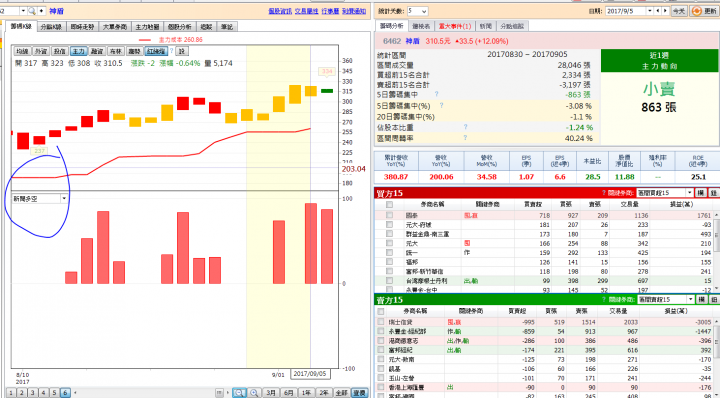The width and height of the screenshot is (720, 398).
Task: Click help icon next to 區間周轉率
Action: coord(465,138)
